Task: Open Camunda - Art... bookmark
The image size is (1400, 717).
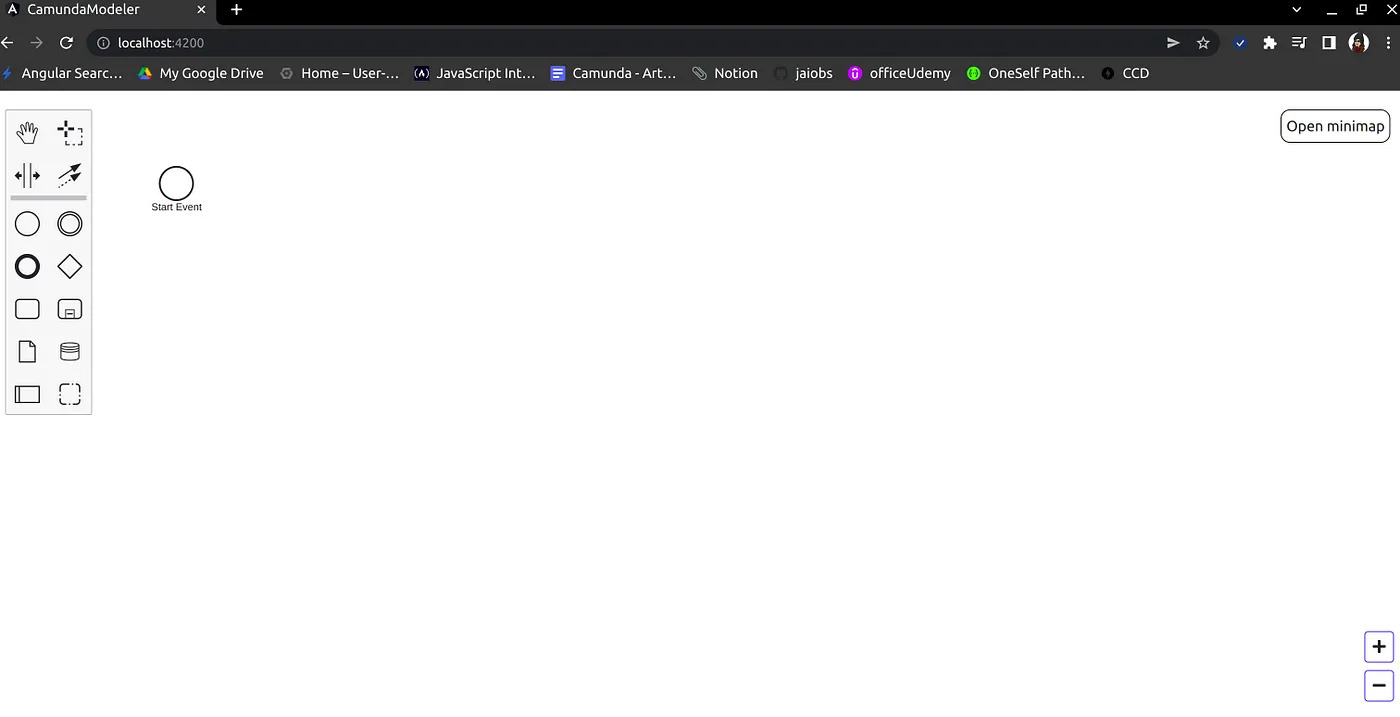Action: pos(614,73)
